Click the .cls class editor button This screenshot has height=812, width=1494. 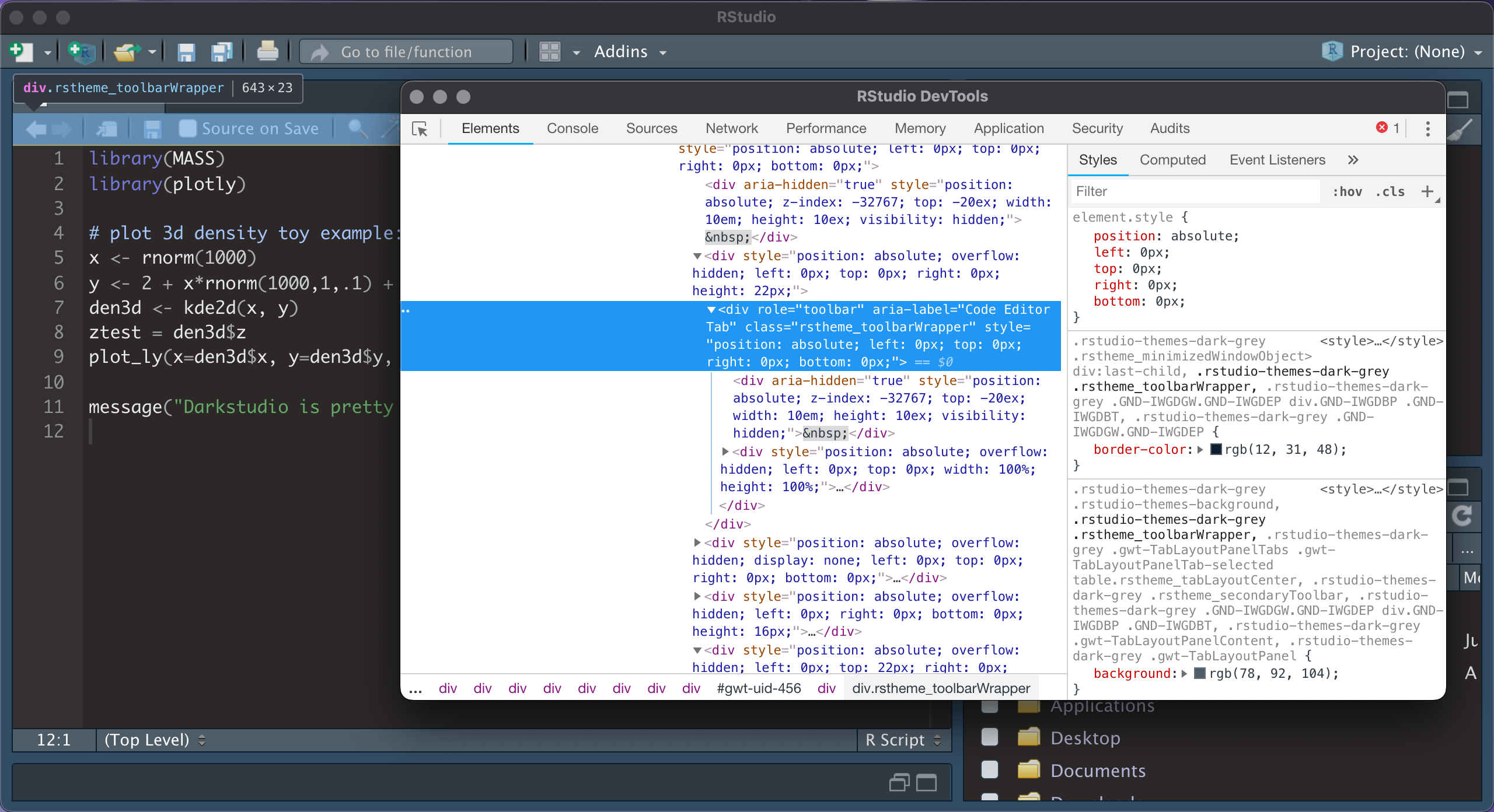pos(1390,191)
